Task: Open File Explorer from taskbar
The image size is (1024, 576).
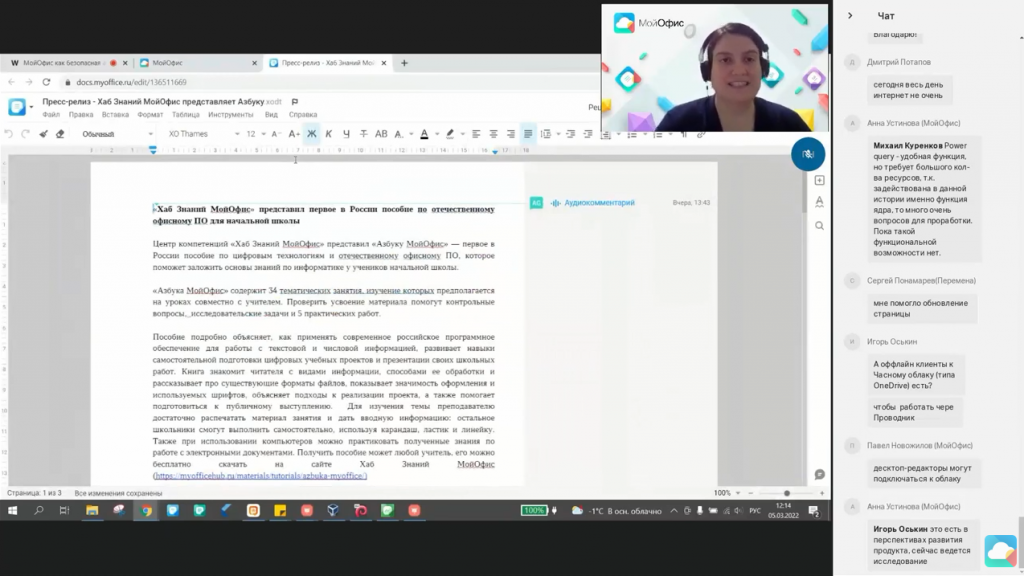Action: (92, 511)
